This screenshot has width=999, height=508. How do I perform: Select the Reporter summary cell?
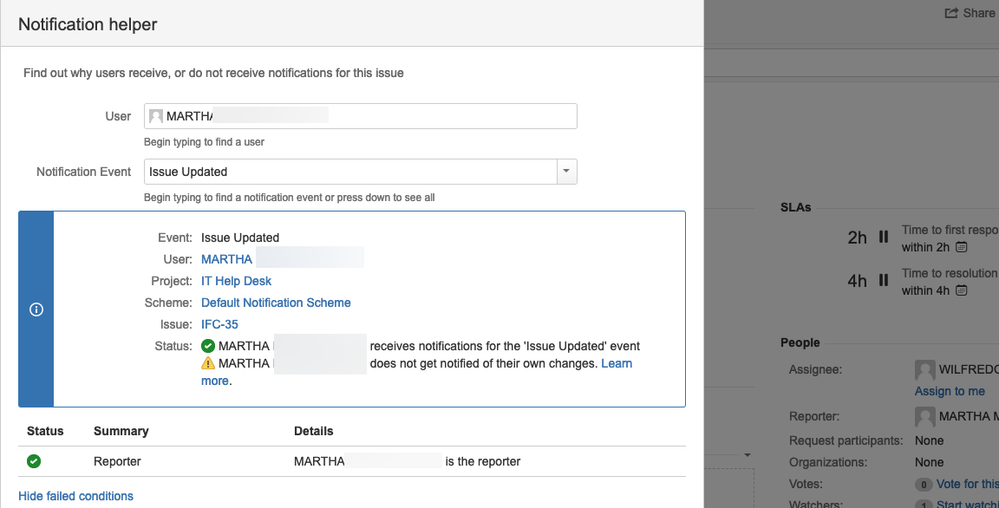point(117,461)
